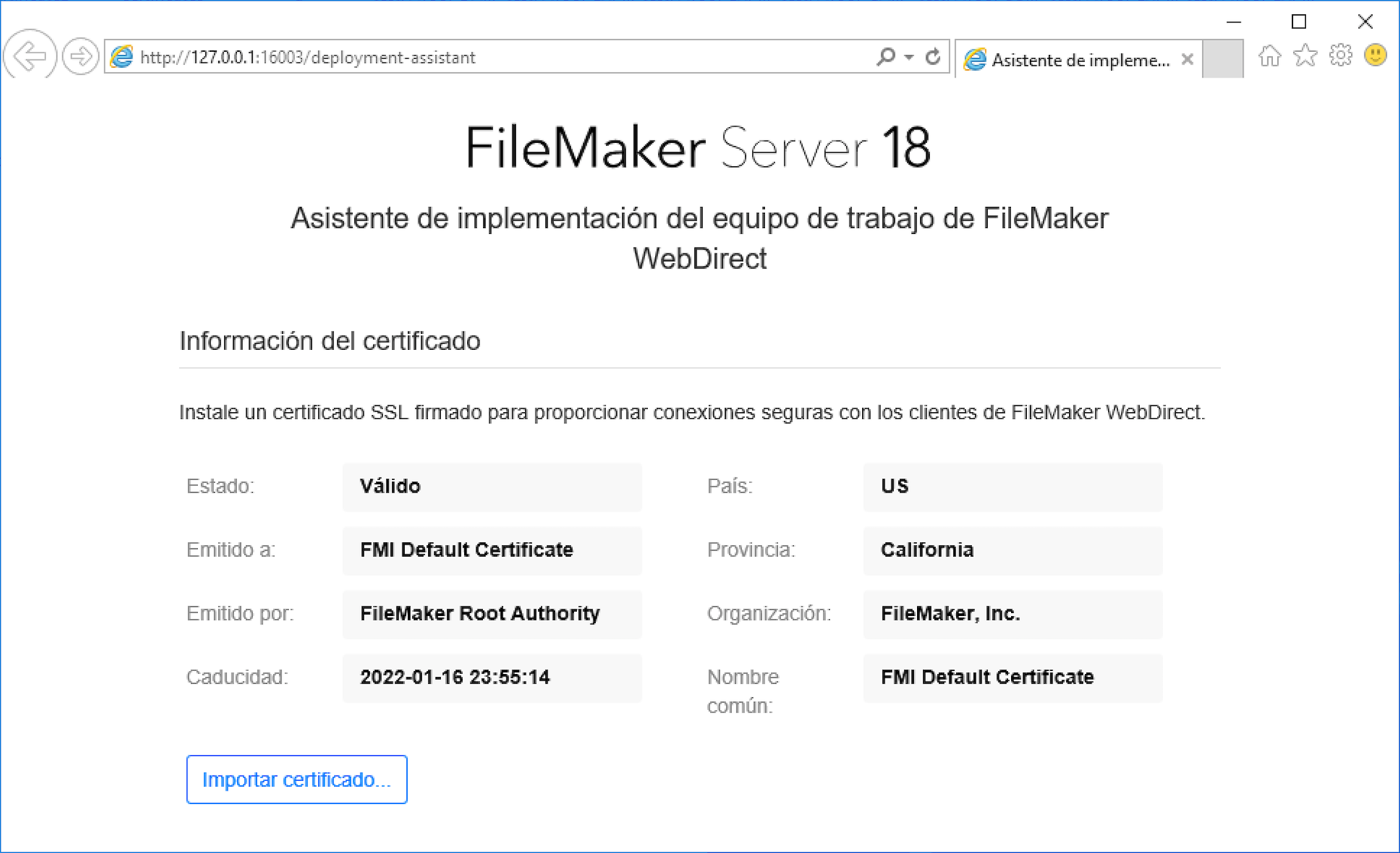This screenshot has height=853, width=1400.
Task: Click the FileMaker Server 18 title
Action: tap(698, 147)
